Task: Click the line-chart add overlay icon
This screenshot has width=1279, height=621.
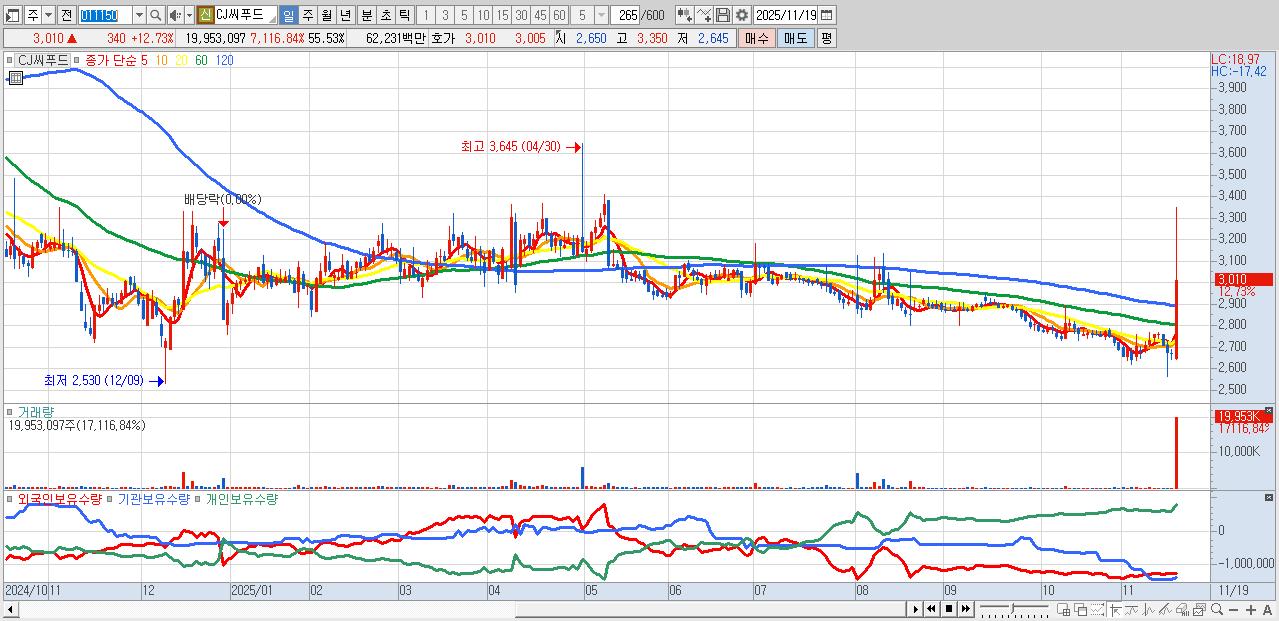Action: pos(704,15)
